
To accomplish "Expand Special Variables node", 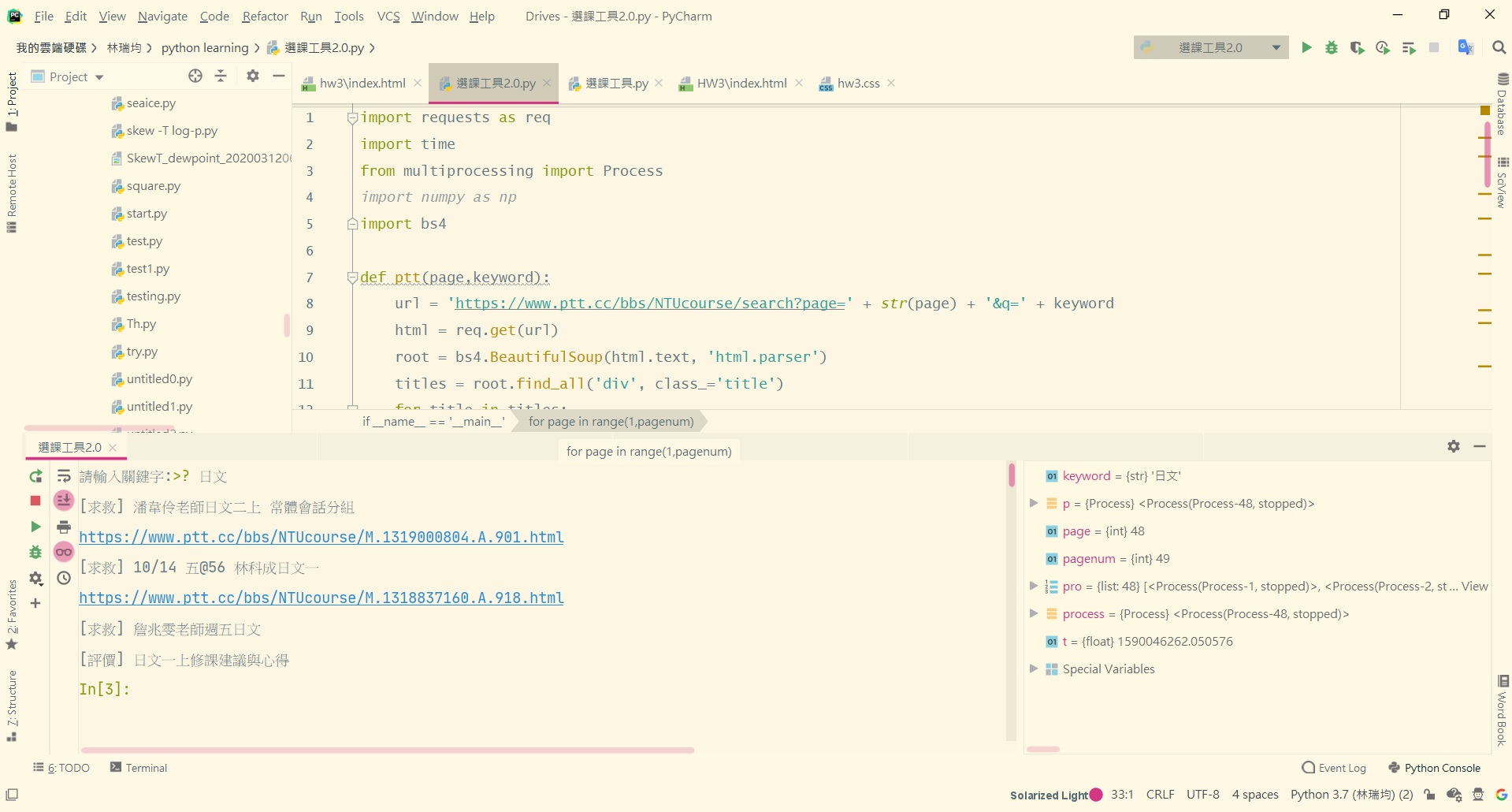I will (x=1034, y=669).
